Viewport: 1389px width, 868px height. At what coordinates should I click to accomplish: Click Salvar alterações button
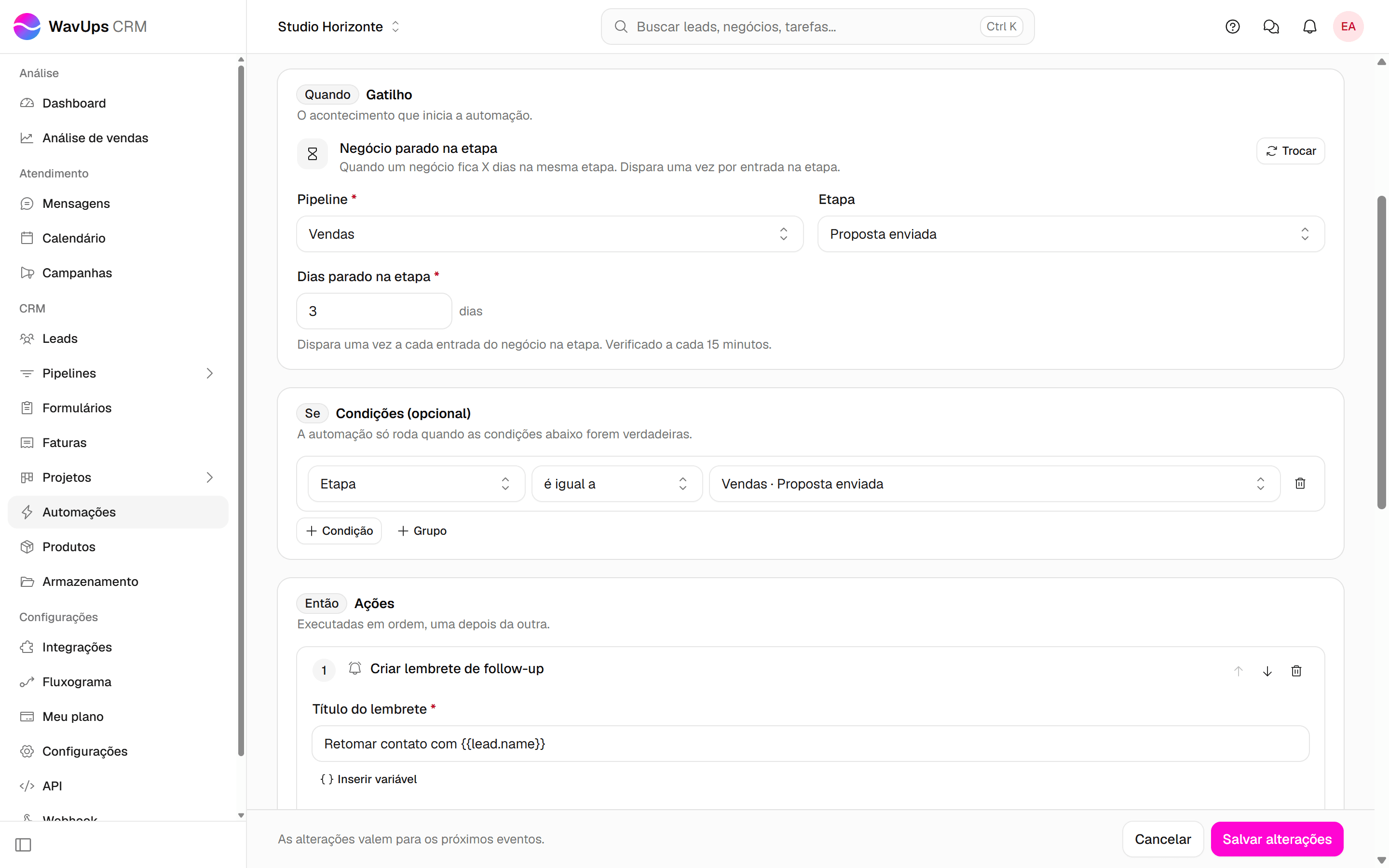coord(1277,839)
